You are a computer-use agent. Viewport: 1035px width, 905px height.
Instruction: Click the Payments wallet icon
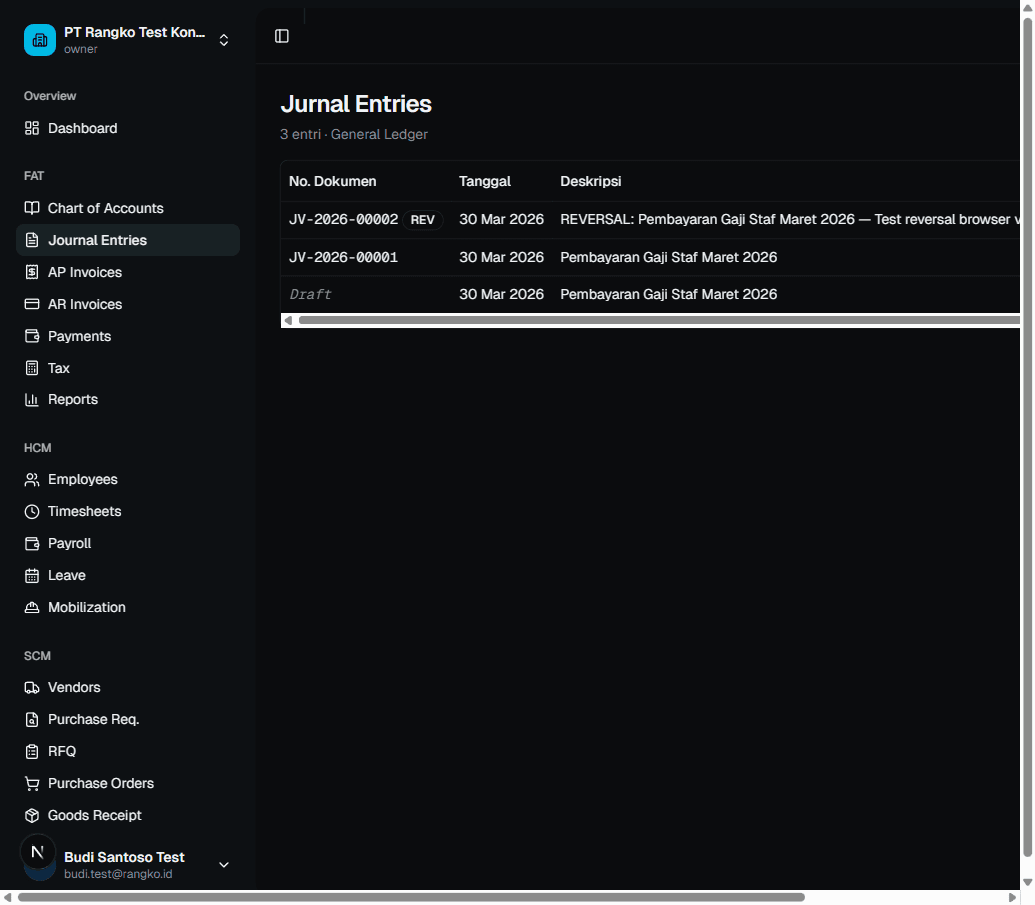(32, 336)
